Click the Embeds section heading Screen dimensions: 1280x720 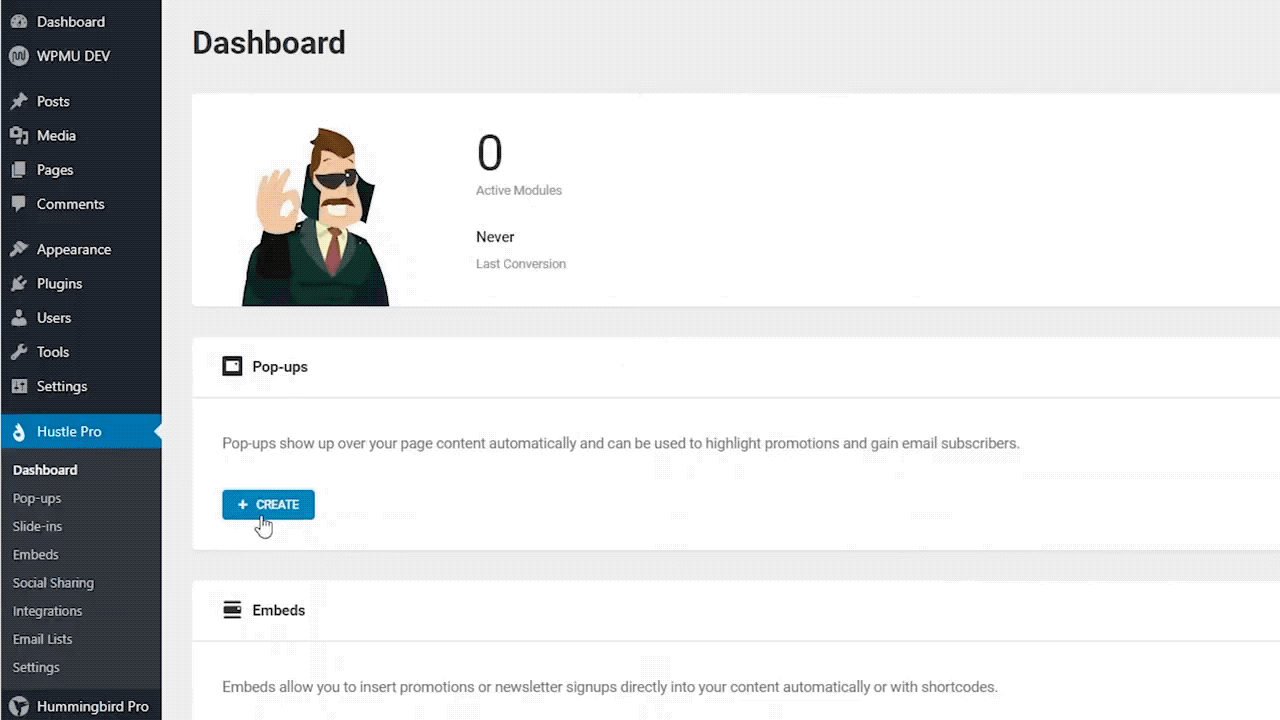point(279,610)
